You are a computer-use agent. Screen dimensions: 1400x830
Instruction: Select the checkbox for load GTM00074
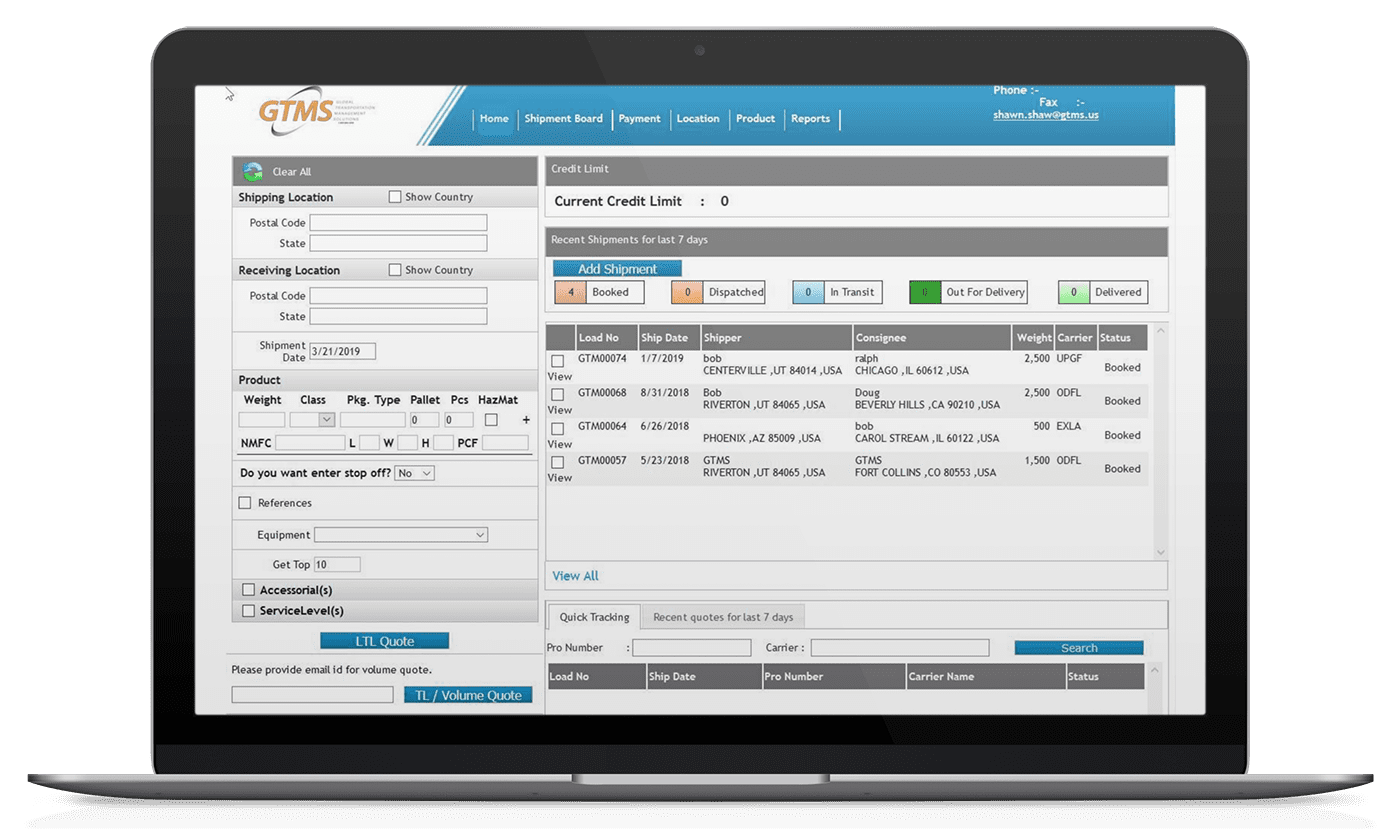pos(558,361)
